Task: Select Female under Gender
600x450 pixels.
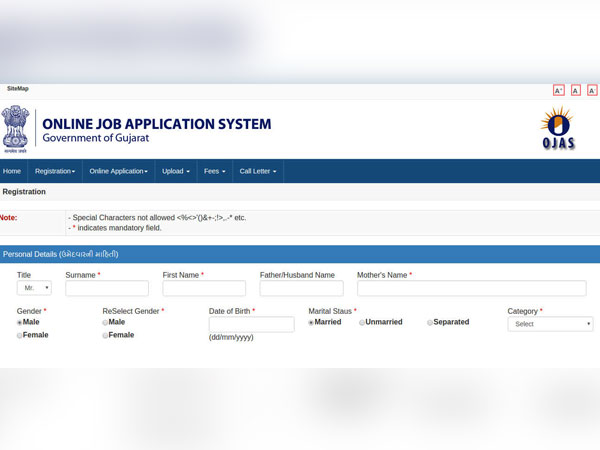Action: [x=19, y=336]
